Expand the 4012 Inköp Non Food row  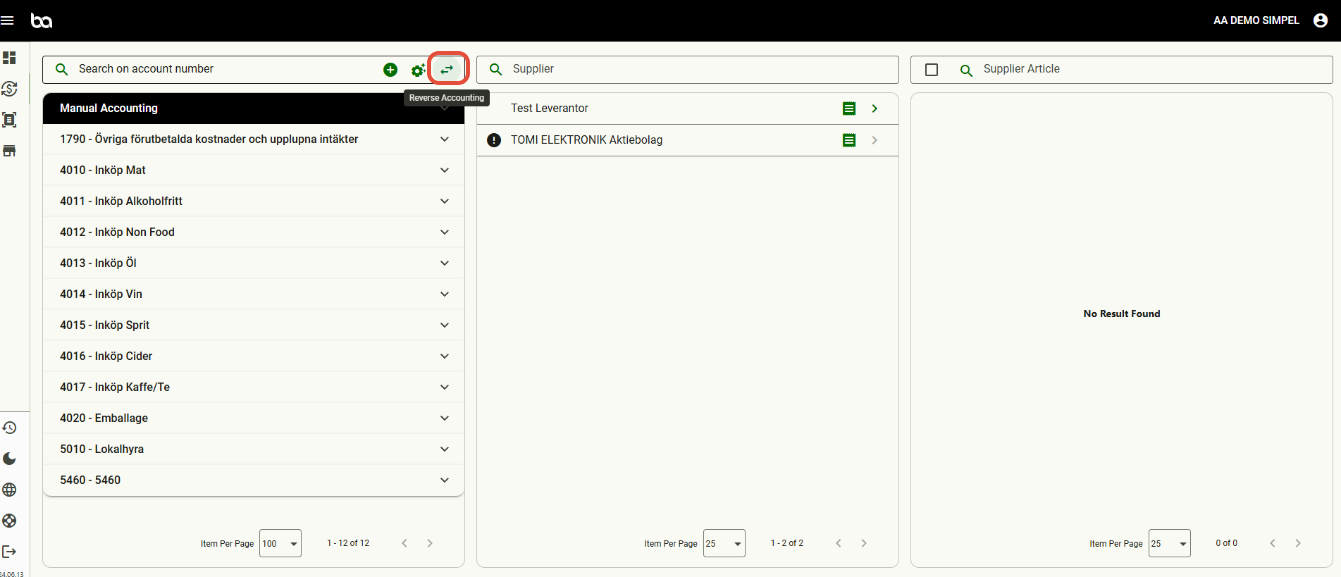pos(445,232)
